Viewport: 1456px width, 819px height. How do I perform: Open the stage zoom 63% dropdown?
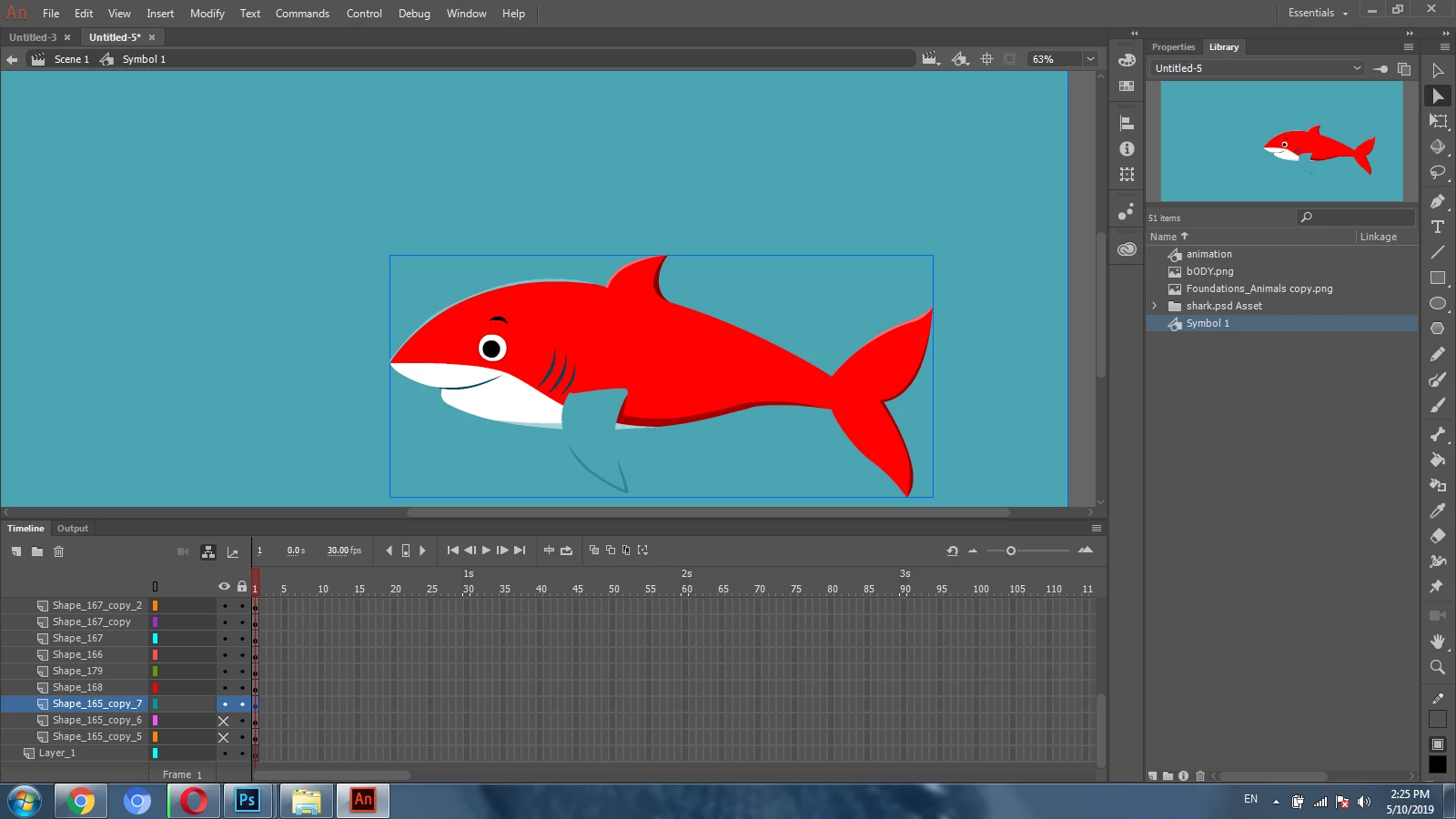[1090, 59]
